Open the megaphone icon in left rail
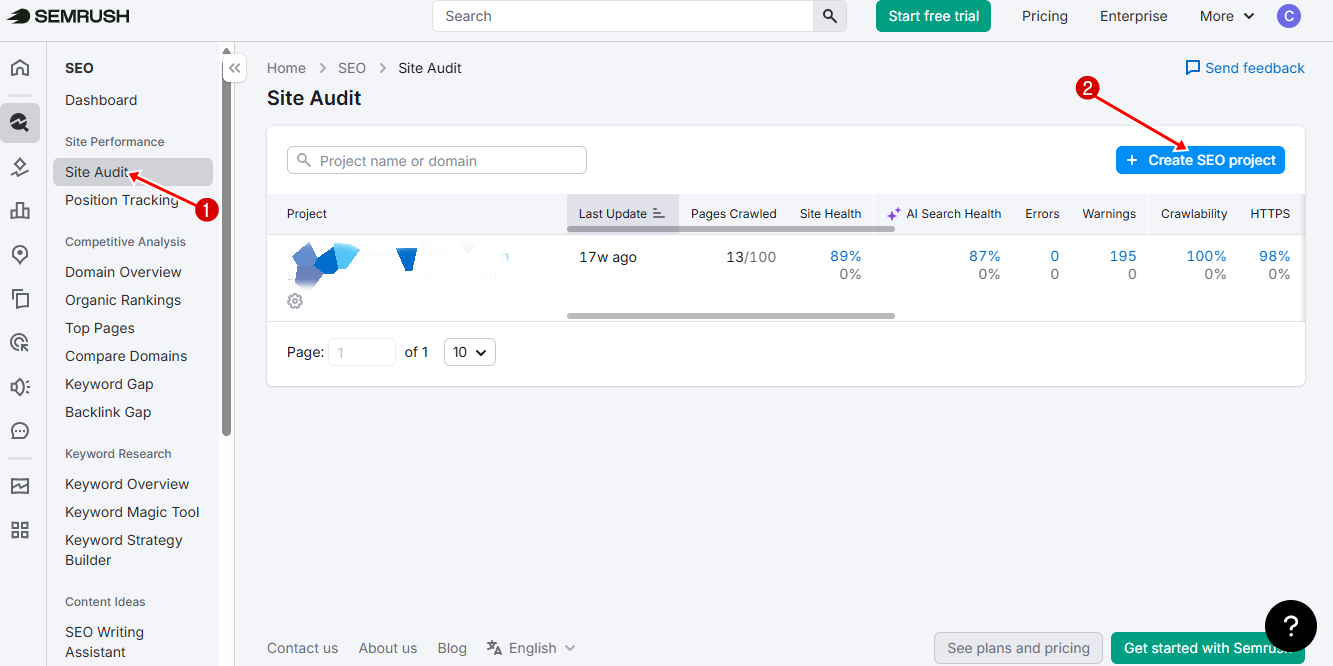Image resolution: width=1333 pixels, height=666 pixels. (20, 386)
